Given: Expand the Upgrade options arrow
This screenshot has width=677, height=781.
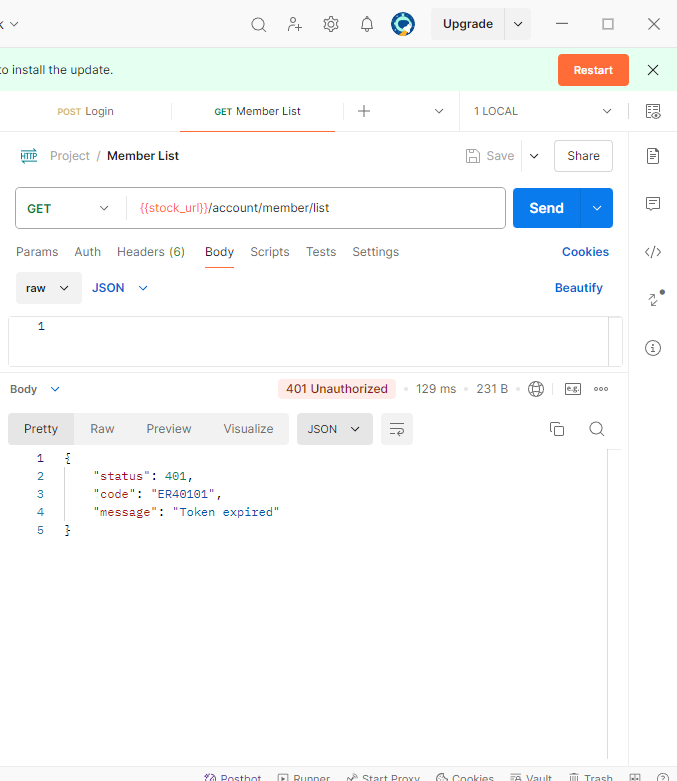Looking at the screenshot, I should [518, 24].
